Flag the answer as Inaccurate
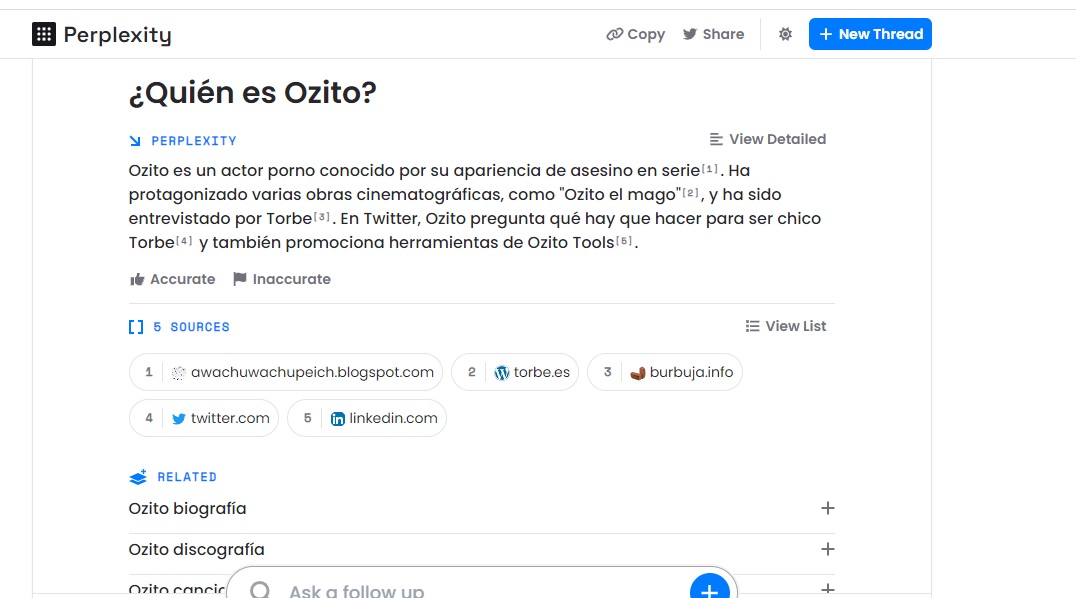The height and width of the screenshot is (598, 1076). (x=281, y=279)
